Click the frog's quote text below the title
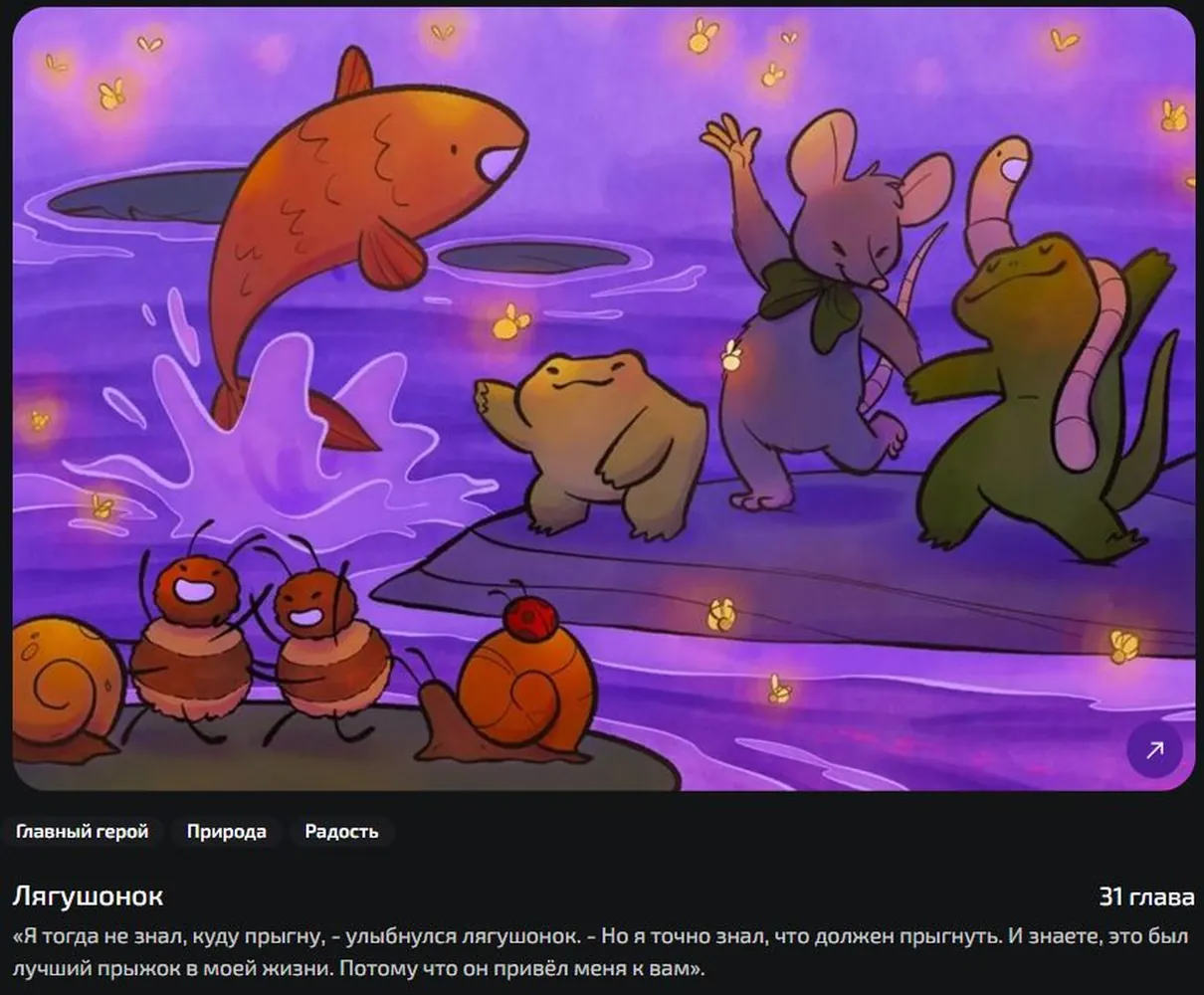The width and height of the screenshot is (1204, 995). tap(601, 952)
